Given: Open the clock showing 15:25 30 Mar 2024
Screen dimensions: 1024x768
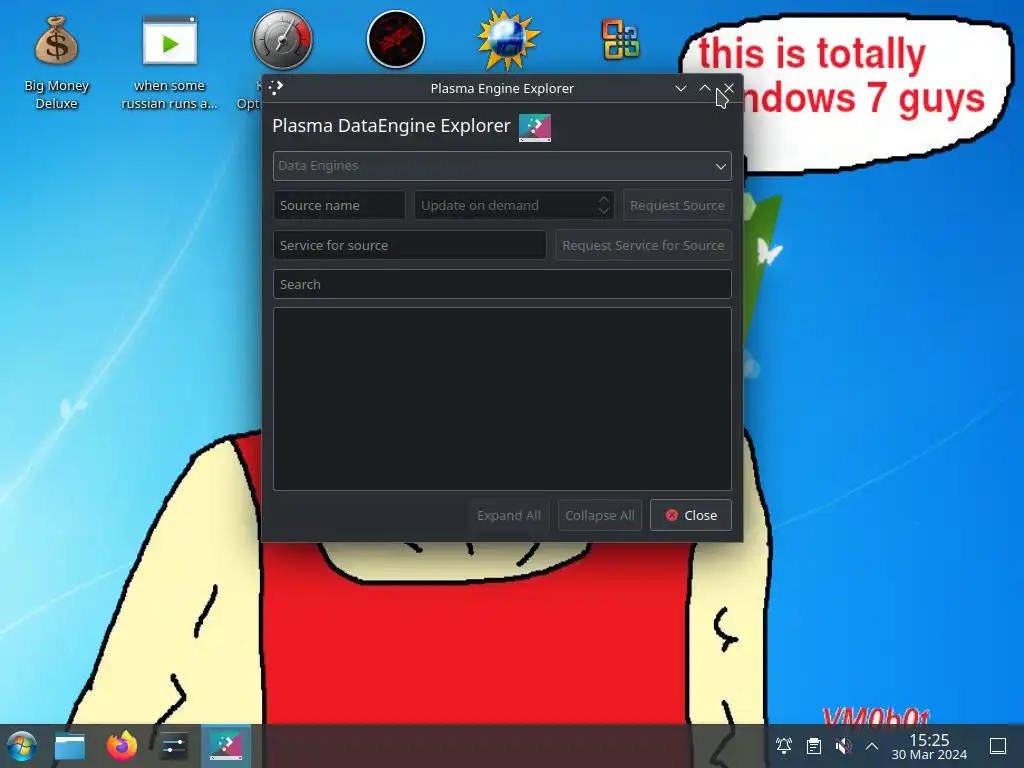Looking at the screenshot, I should (929, 746).
